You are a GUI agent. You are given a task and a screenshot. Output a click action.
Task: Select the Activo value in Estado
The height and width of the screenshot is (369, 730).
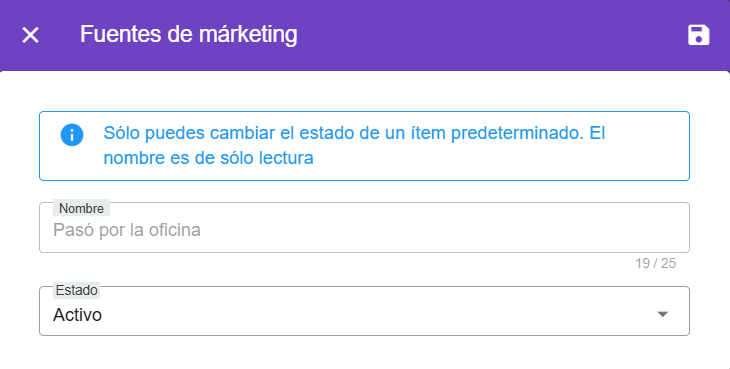[x=77, y=315]
